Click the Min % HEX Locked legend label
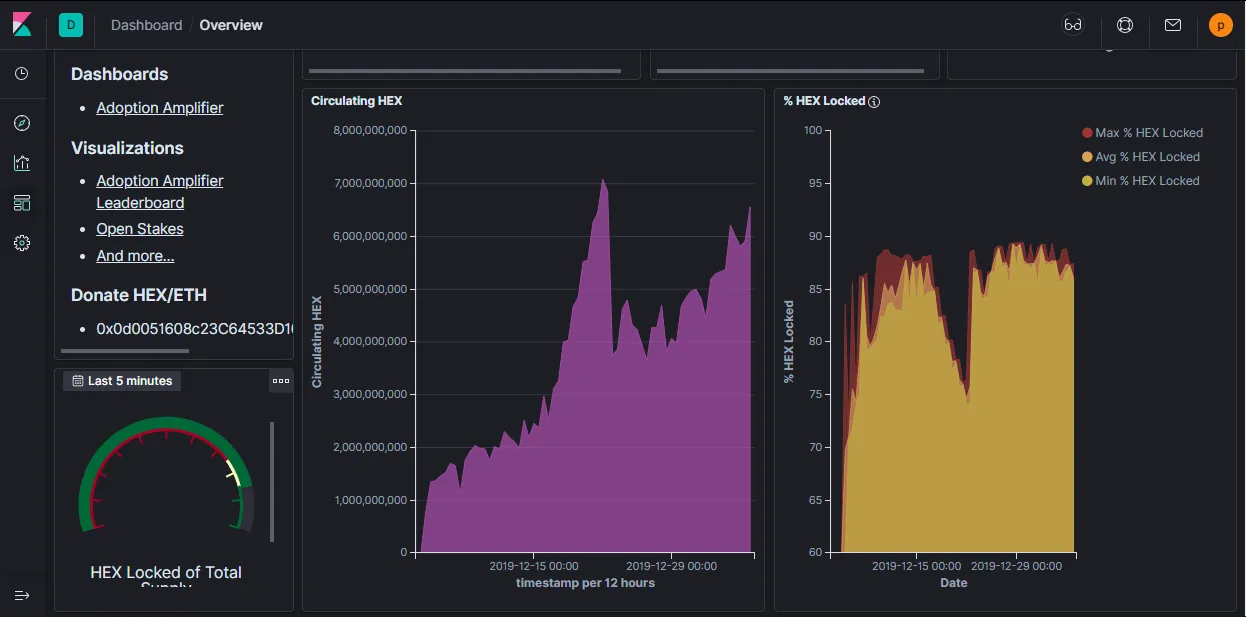 click(x=1147, y=181)
